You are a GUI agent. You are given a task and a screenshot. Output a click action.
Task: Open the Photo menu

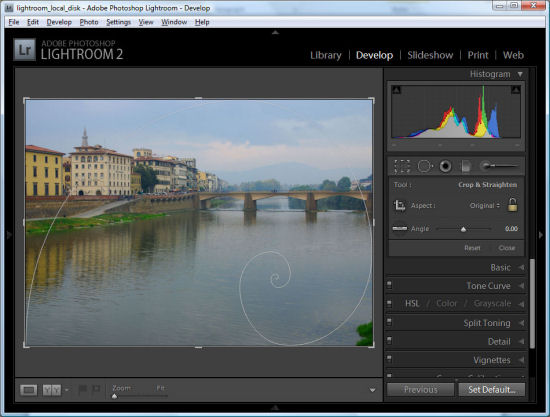click(x=89, y=22)
